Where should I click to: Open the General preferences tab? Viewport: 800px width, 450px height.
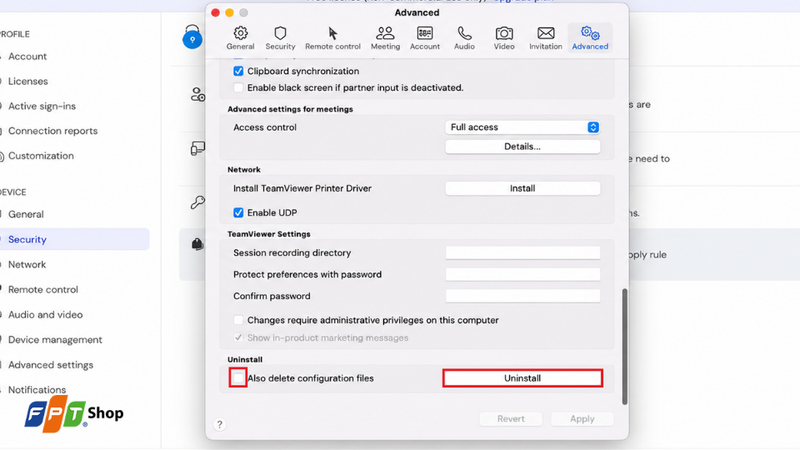(240, 38)
